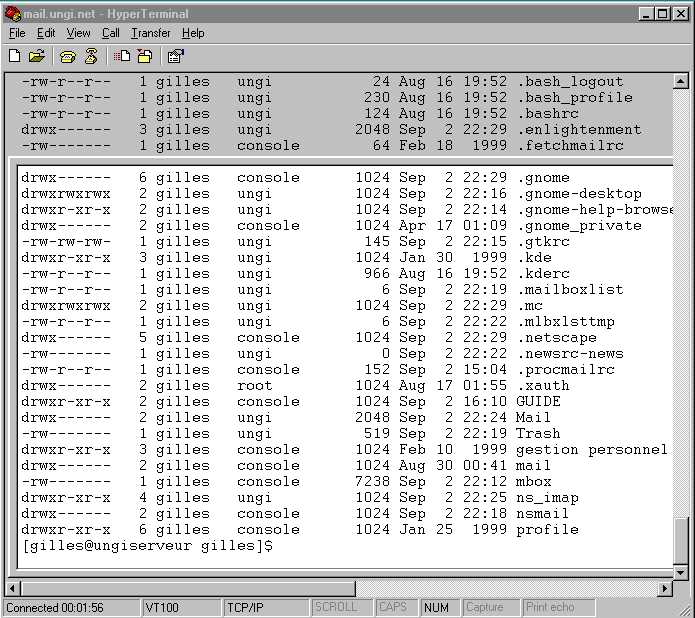Click the nsmail directory name
The image size is (695, 618).
point(543,513)
